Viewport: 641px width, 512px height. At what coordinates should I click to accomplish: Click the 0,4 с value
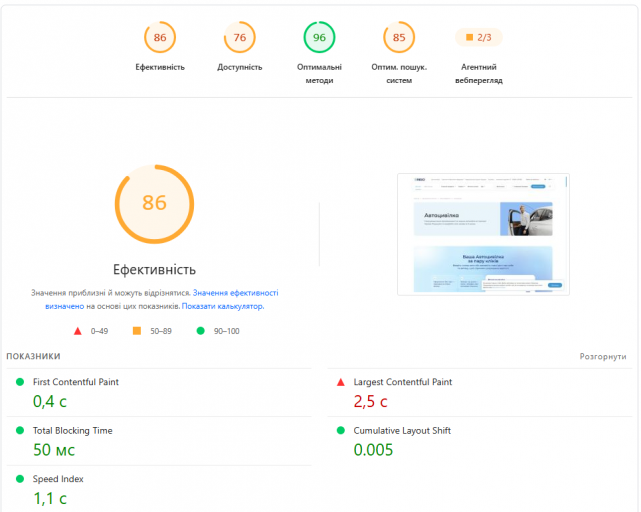(x=49, y=401)
